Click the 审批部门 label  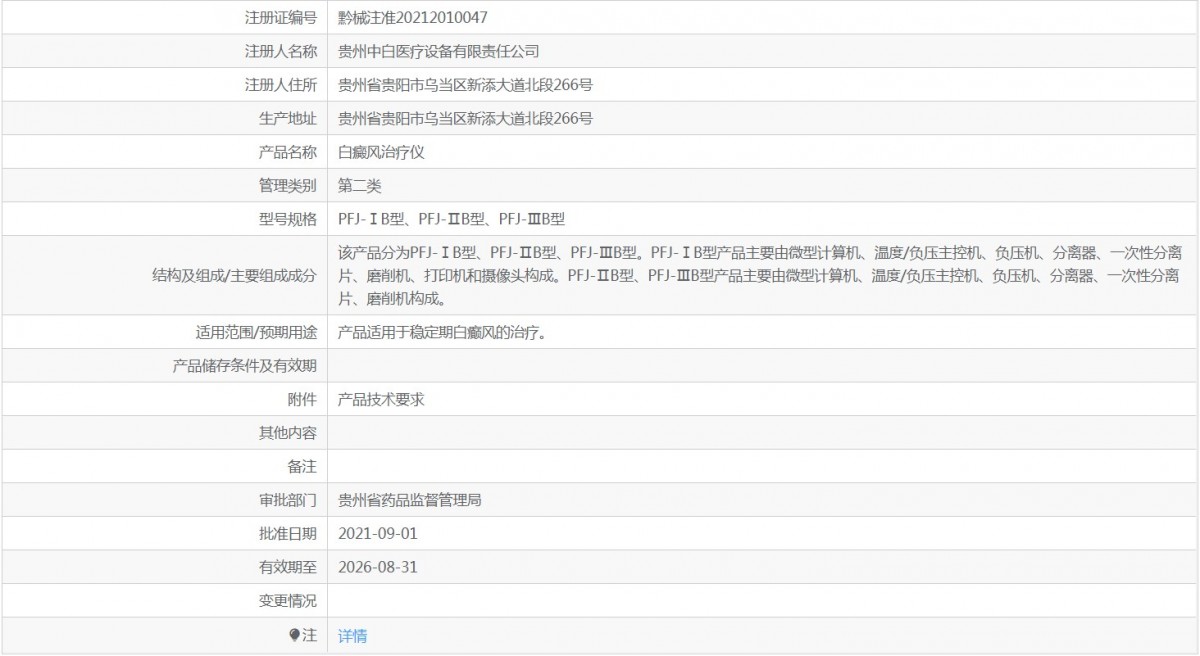288,500
